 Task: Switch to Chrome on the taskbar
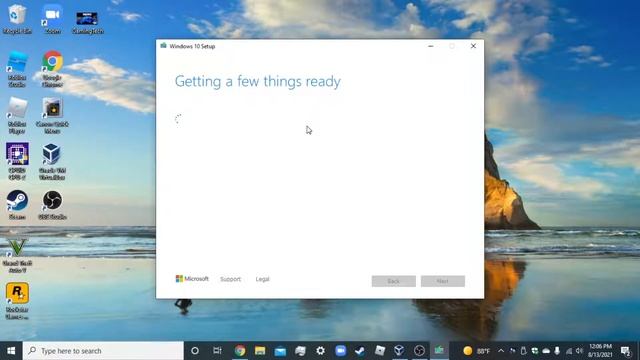[x=240, y=351]
